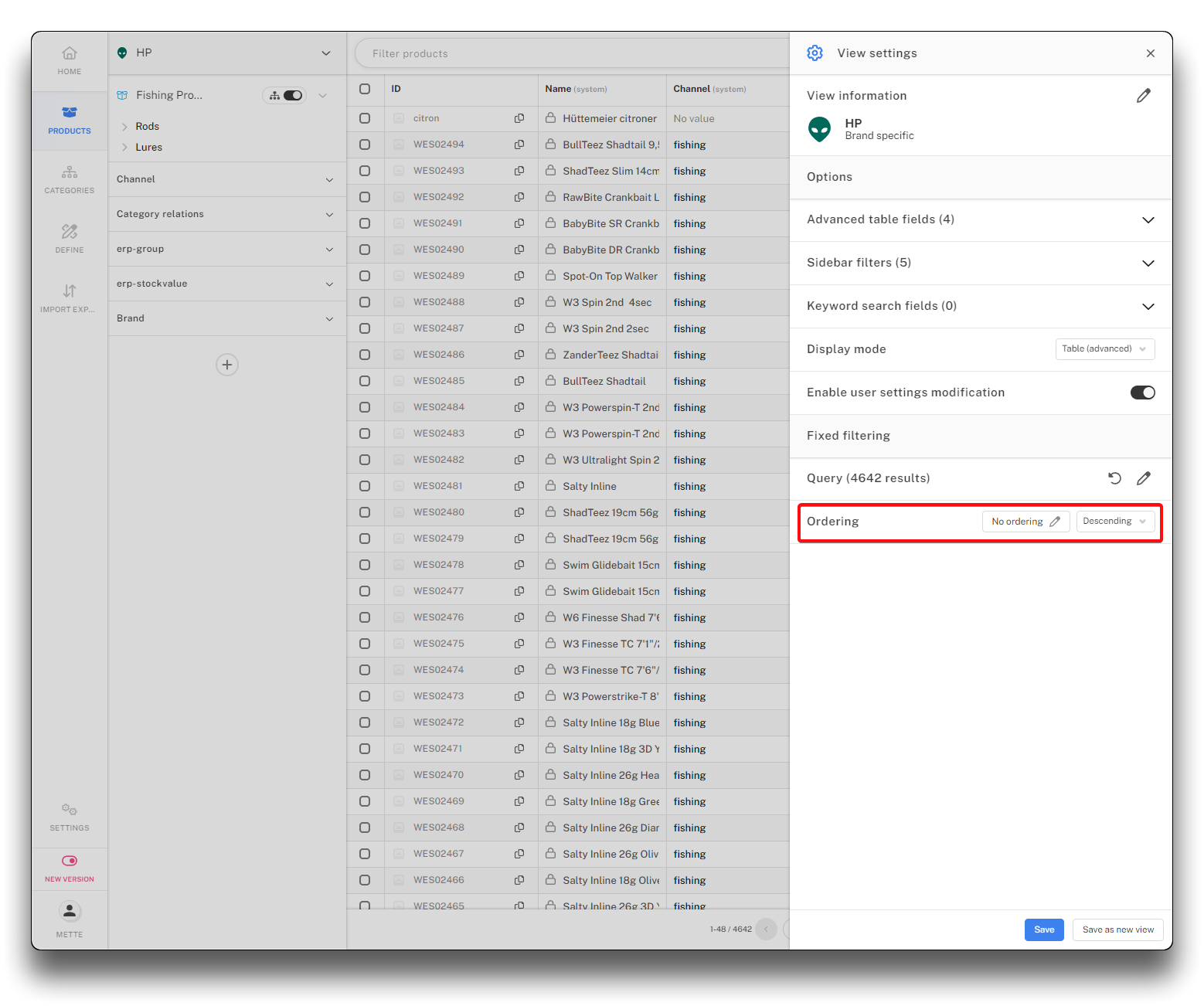Toggle the New Version switch
This screenshot has height=1006, width=1204.
point(70,861)
